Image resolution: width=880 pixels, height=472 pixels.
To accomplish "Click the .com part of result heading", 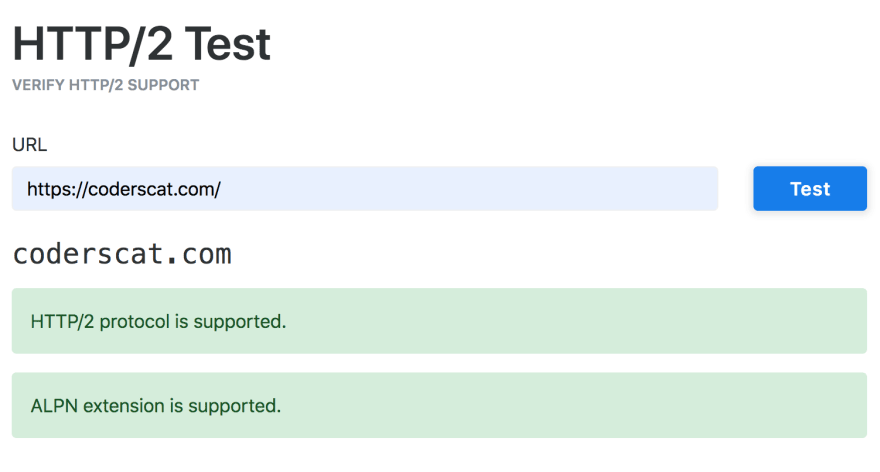I will coord(200,255).
